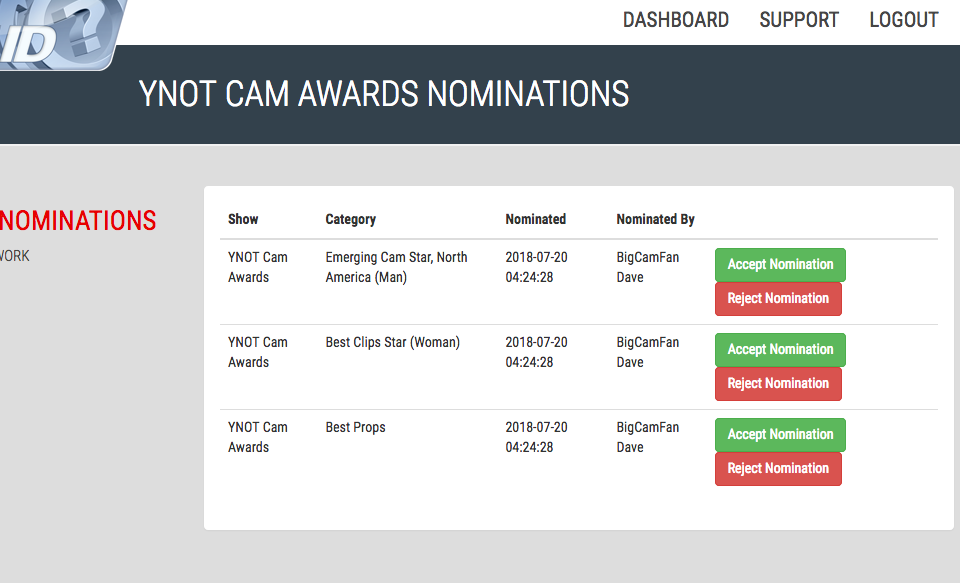Click LOGOUT to sign out
Viewport: 960px width, 583px height.
click(903, 20)
